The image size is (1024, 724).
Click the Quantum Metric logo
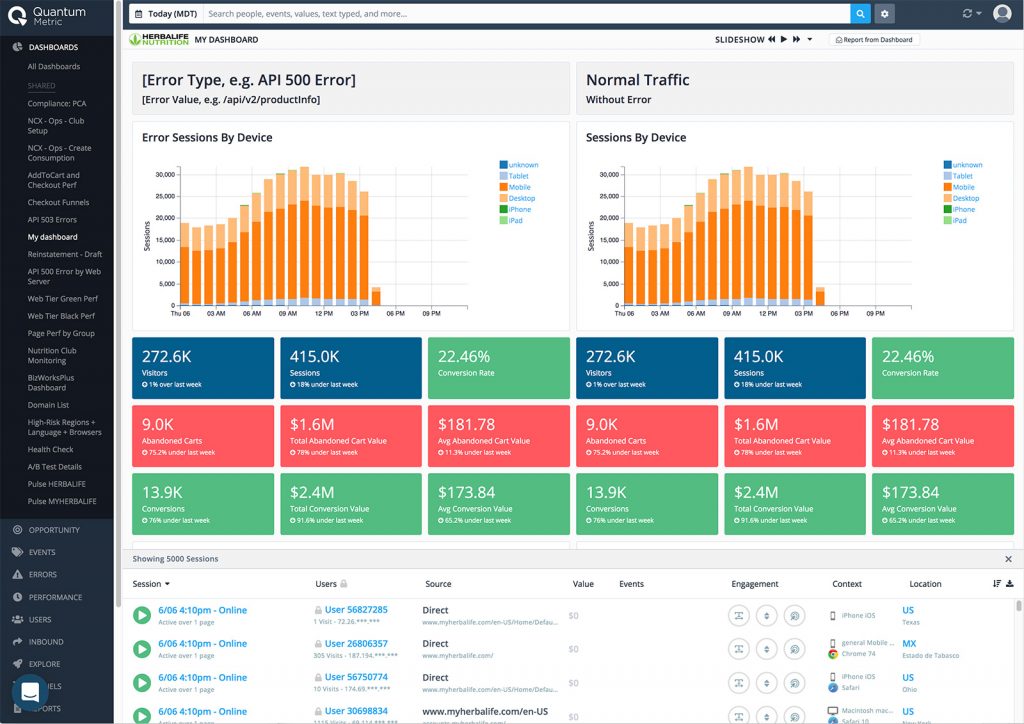[47, 16]
